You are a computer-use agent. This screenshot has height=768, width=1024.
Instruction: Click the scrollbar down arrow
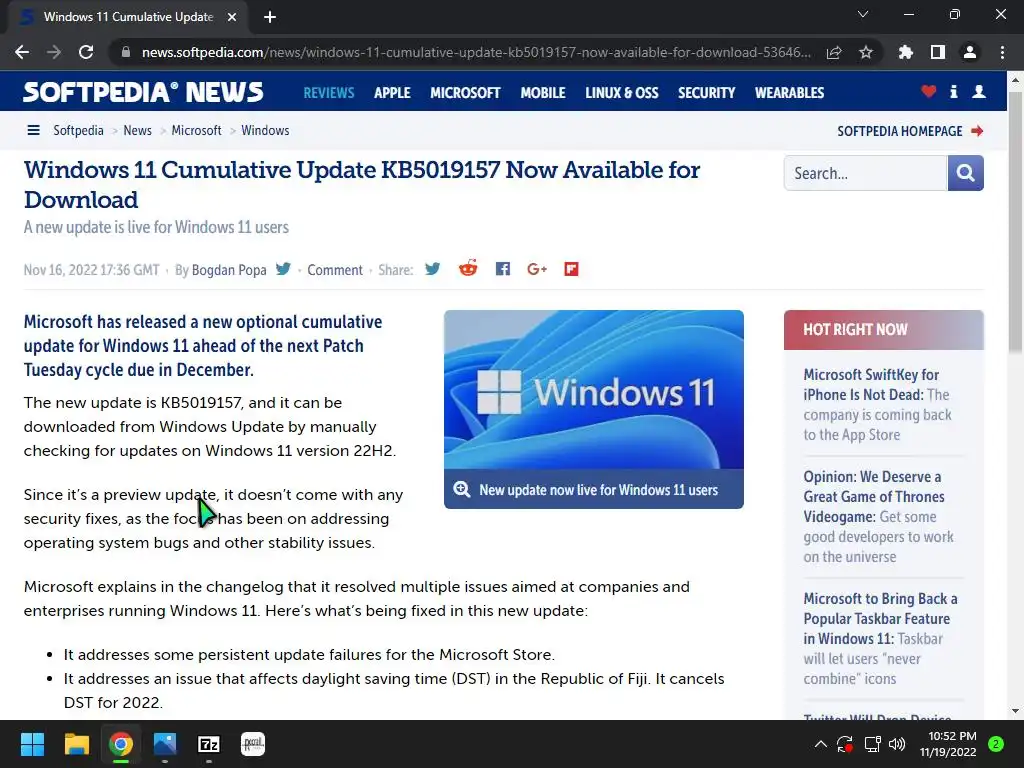[x=1015, y=711]
